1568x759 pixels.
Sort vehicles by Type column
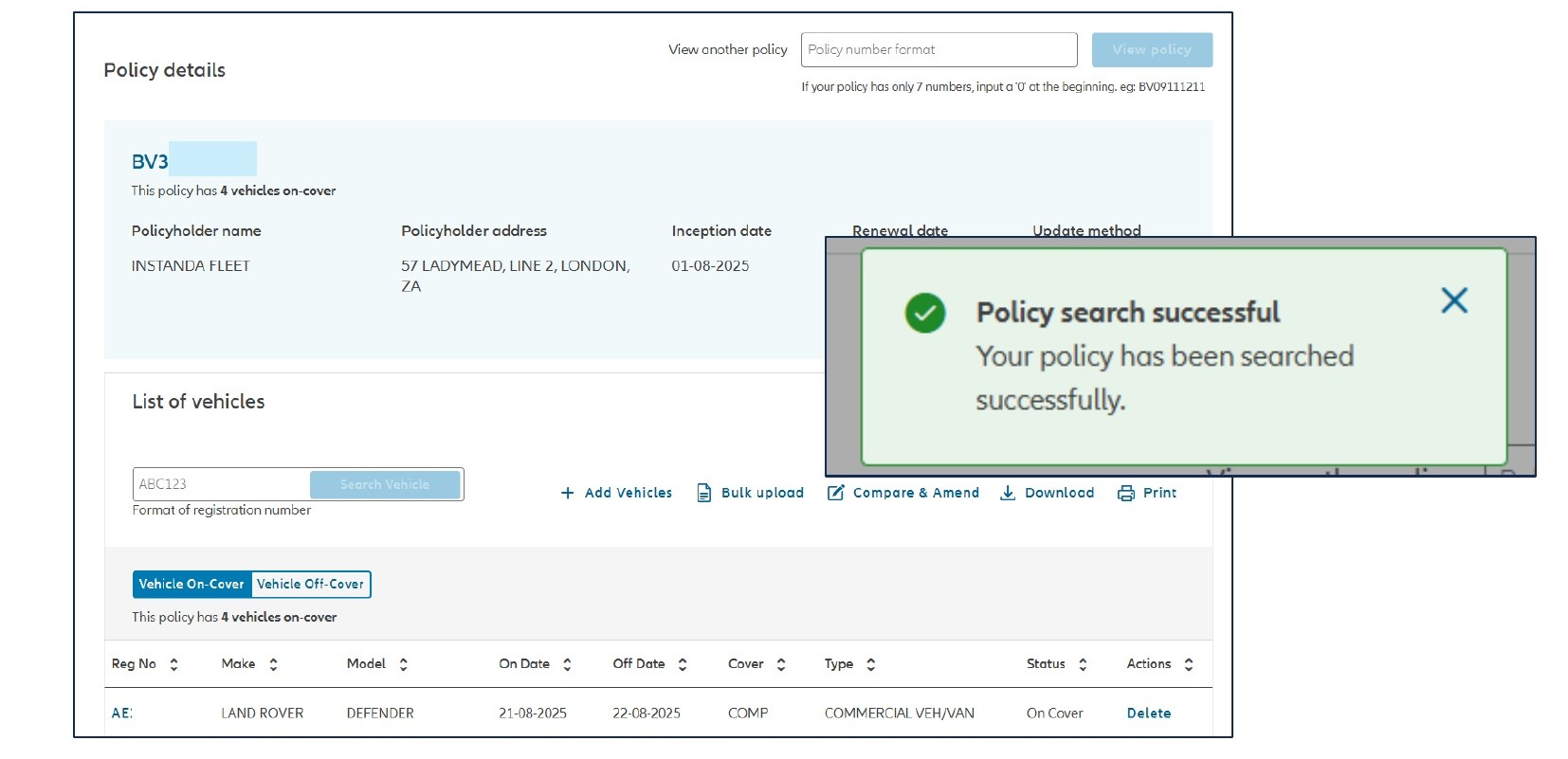pyautogui.click(x=871, y=664)
